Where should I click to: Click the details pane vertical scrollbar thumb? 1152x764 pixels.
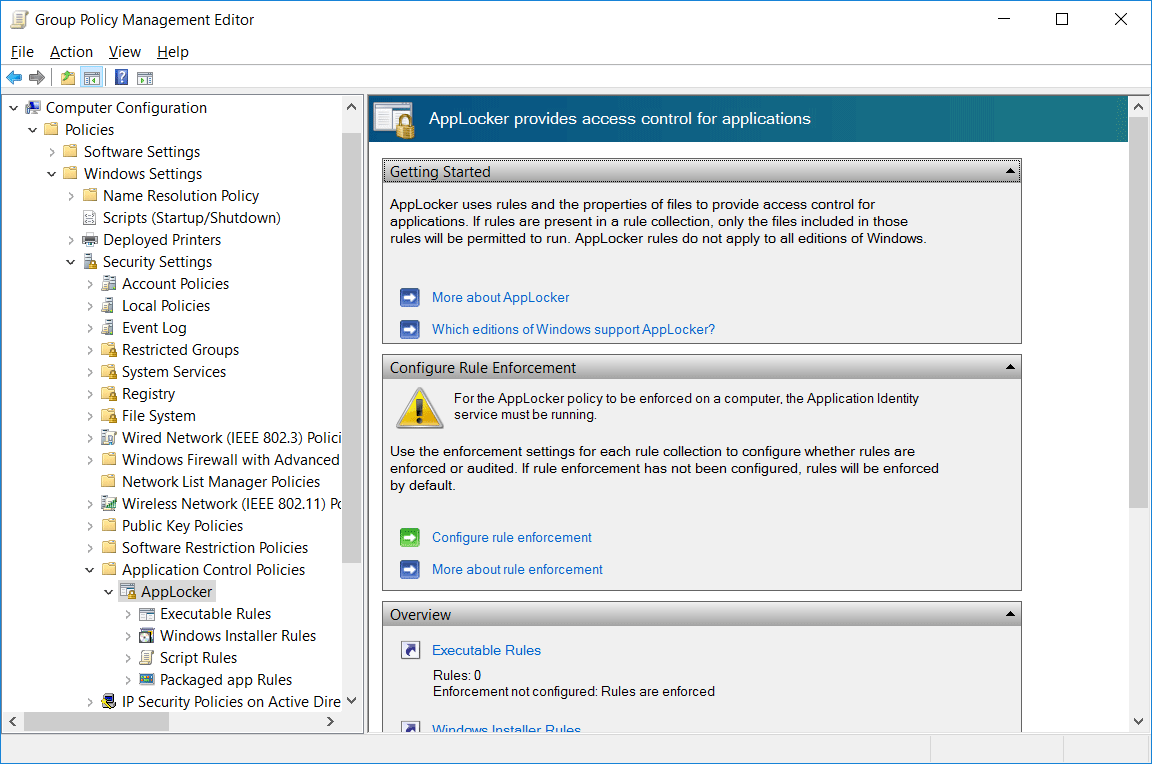point(1138,312)
